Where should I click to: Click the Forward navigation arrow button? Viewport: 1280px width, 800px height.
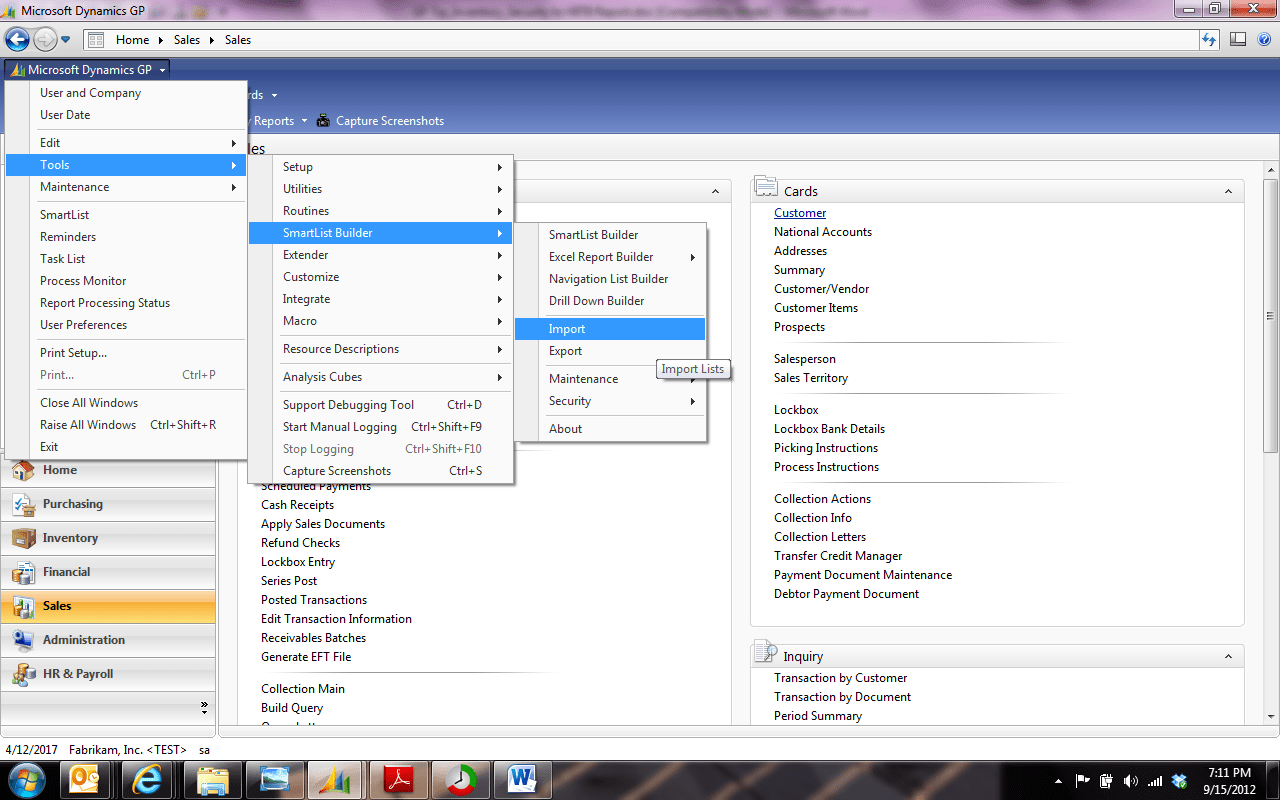45,40
